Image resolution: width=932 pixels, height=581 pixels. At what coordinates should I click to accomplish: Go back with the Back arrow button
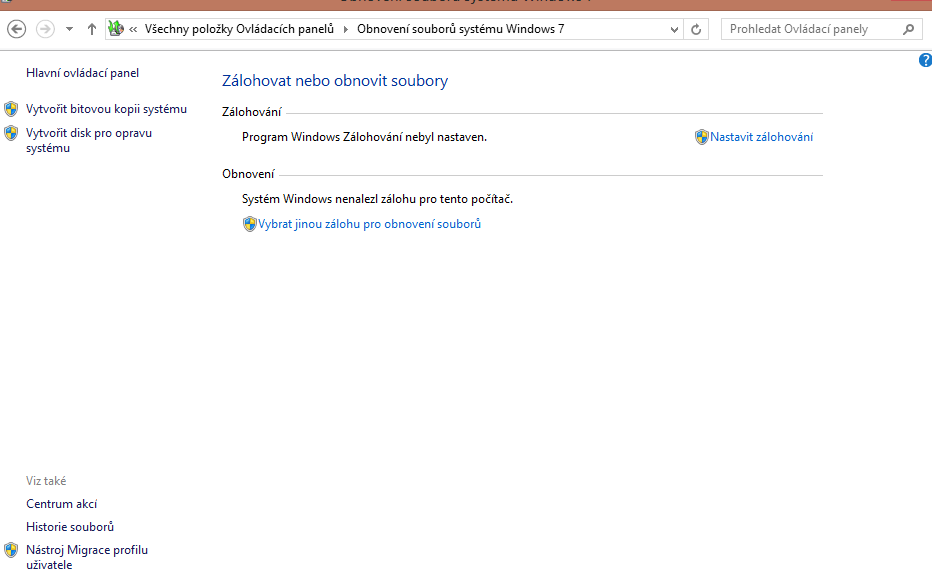17,29
